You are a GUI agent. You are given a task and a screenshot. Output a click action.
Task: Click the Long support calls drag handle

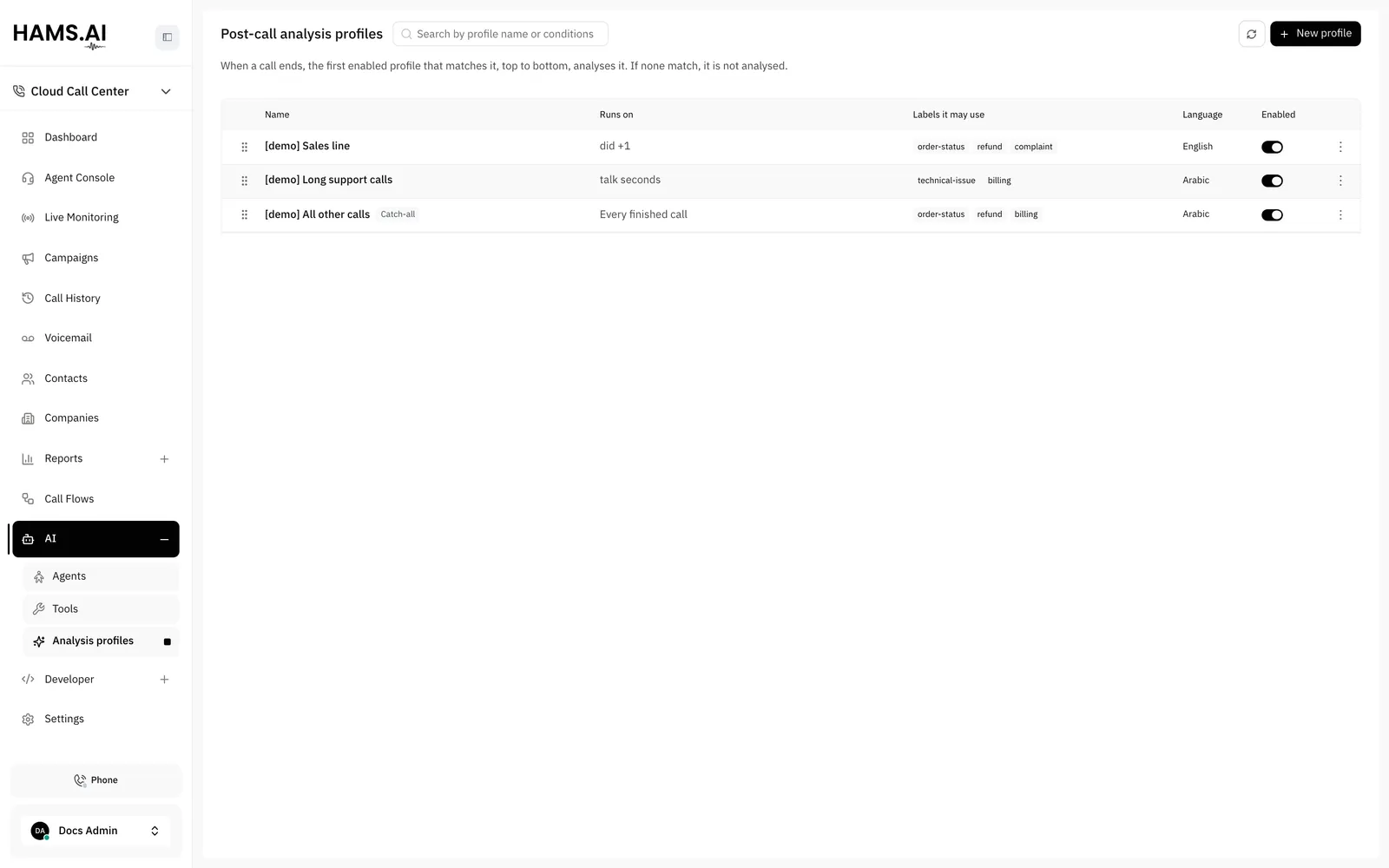[x=244, y=181]
